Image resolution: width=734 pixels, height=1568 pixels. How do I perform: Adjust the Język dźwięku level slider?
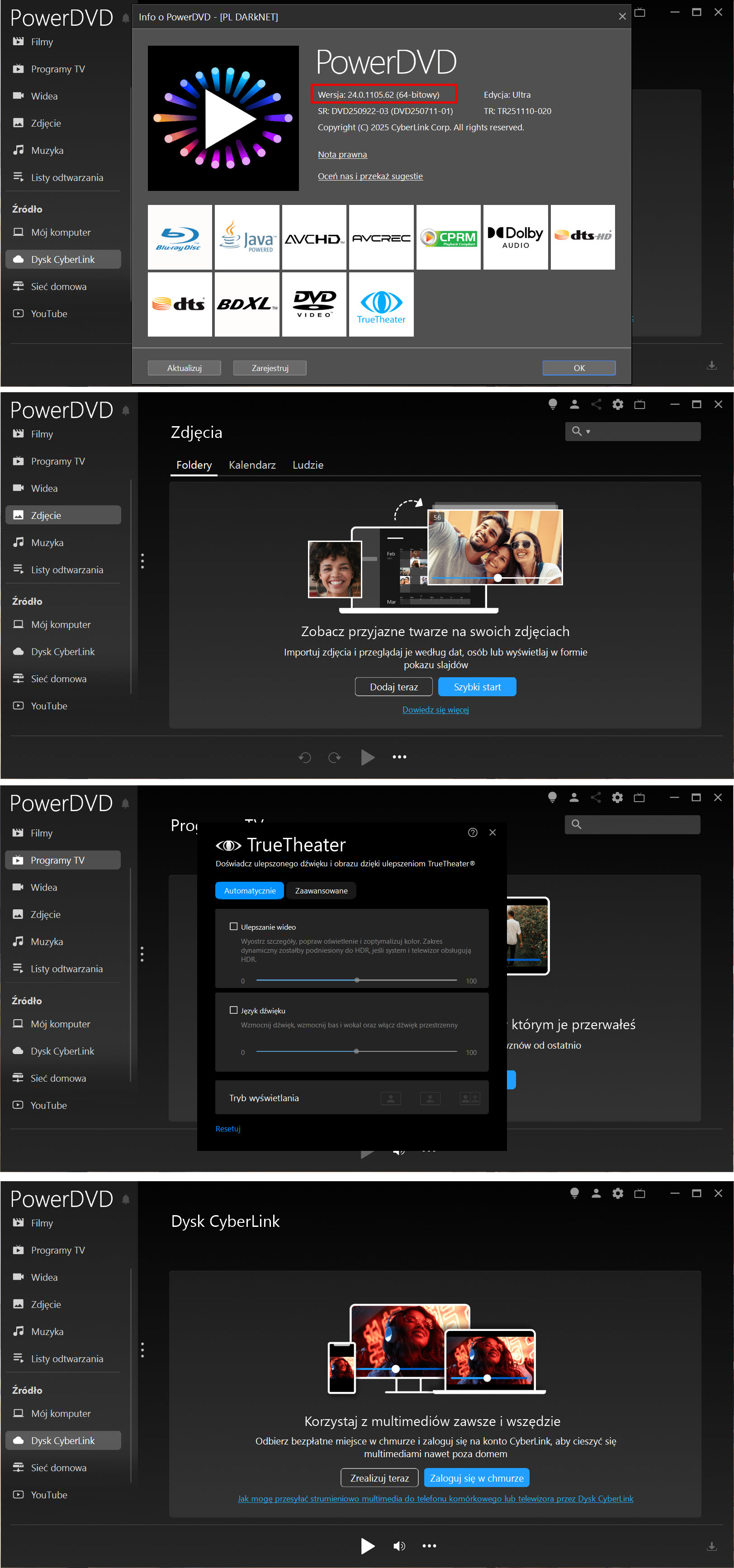pos(357,1051)
